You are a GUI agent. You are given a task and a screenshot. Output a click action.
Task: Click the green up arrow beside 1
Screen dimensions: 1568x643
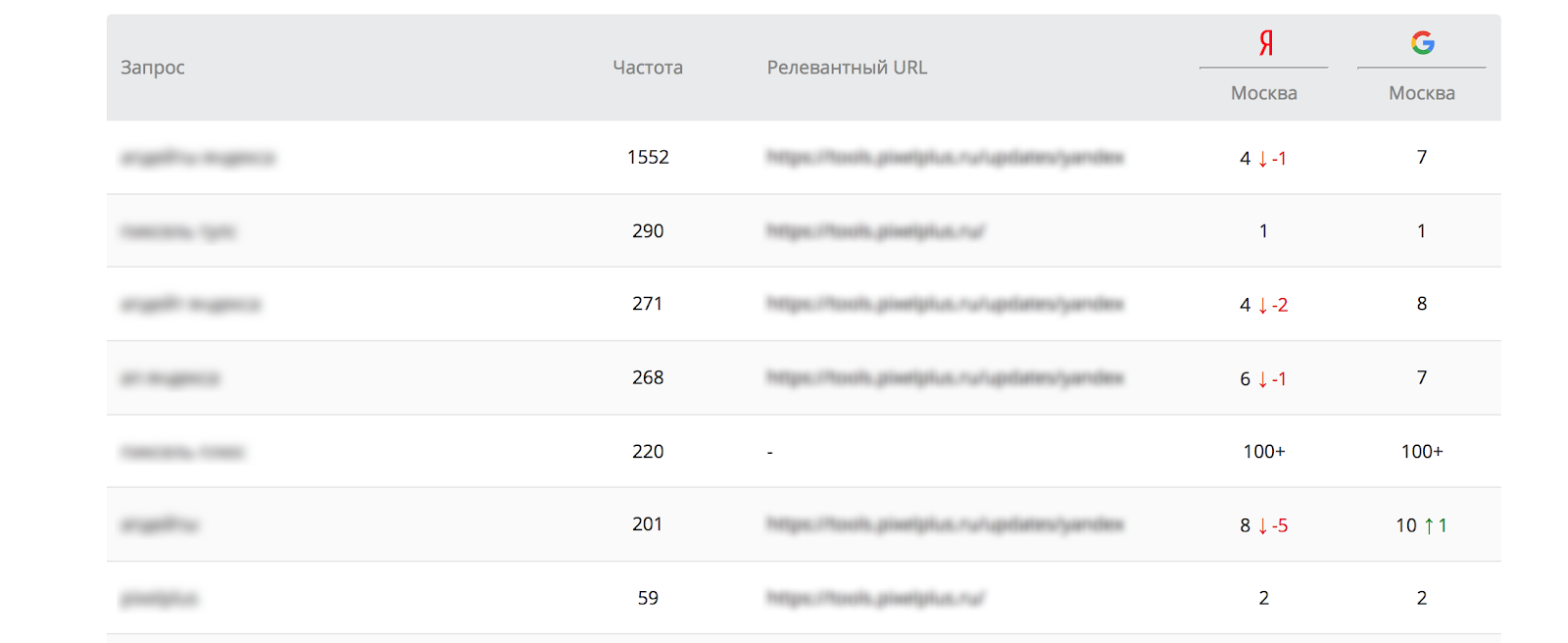(1429, 526)
